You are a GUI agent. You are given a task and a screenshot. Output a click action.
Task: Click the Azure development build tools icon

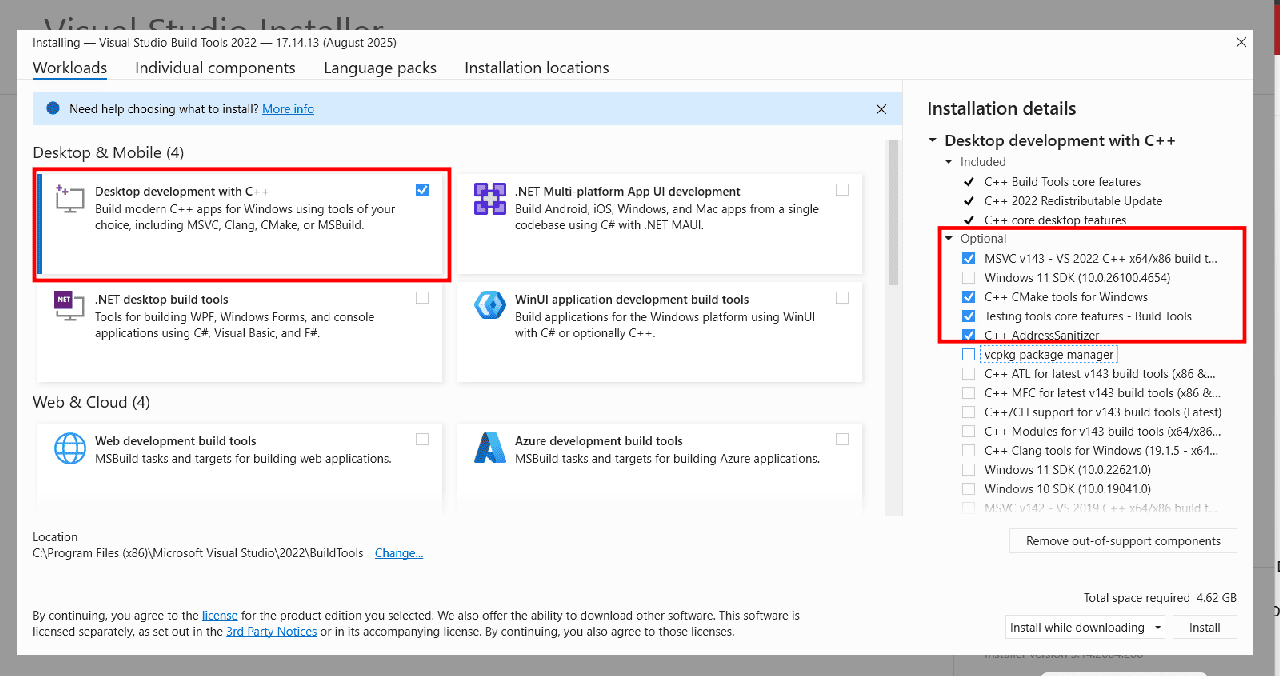pos(490,447)
